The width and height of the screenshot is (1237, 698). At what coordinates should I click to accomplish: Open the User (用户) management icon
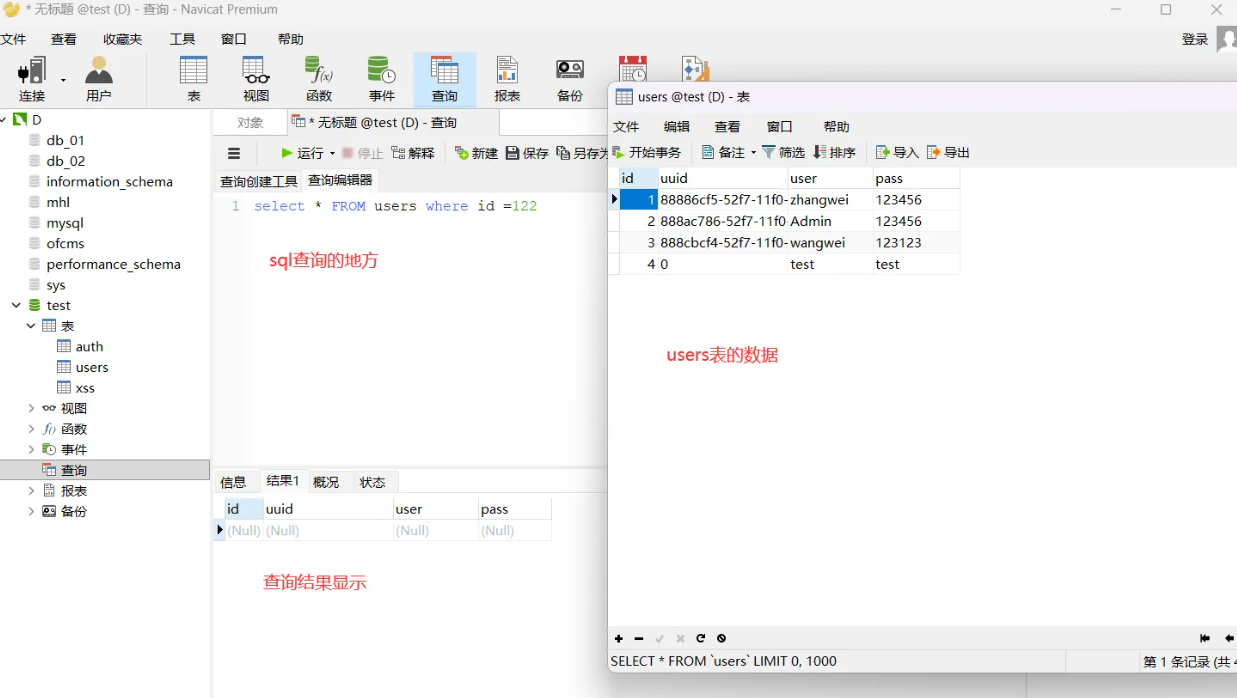pos(98,79)
